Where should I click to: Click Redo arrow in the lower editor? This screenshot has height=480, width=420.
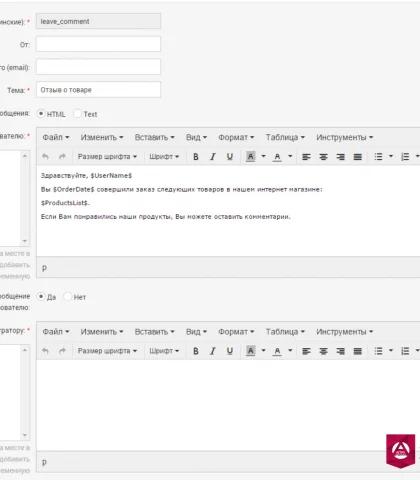[x=62, y=351]
